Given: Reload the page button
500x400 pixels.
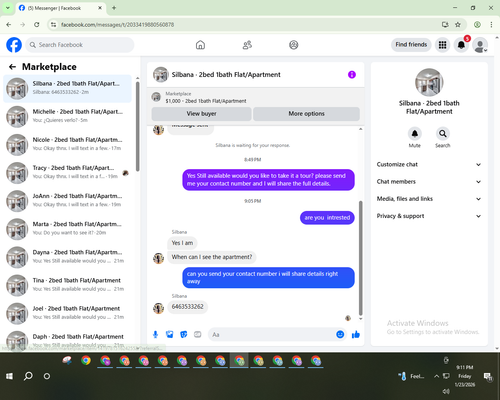Looking at the screenshot, I should click(x=37, y=25).
